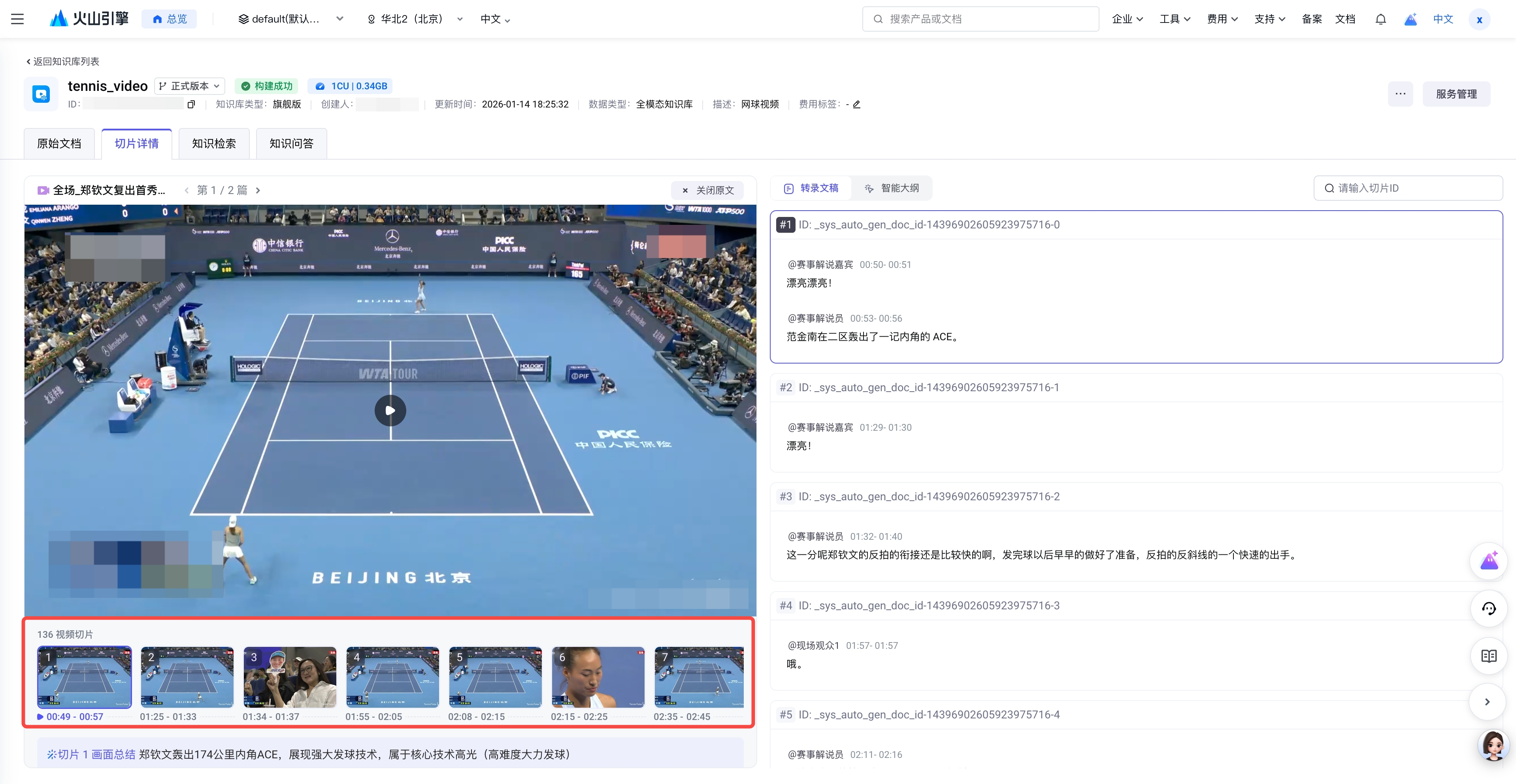This screenshot has height=784, width=1516.
Task: Switch to the 知识检索 tab
Action: click(x=214, y=143)
